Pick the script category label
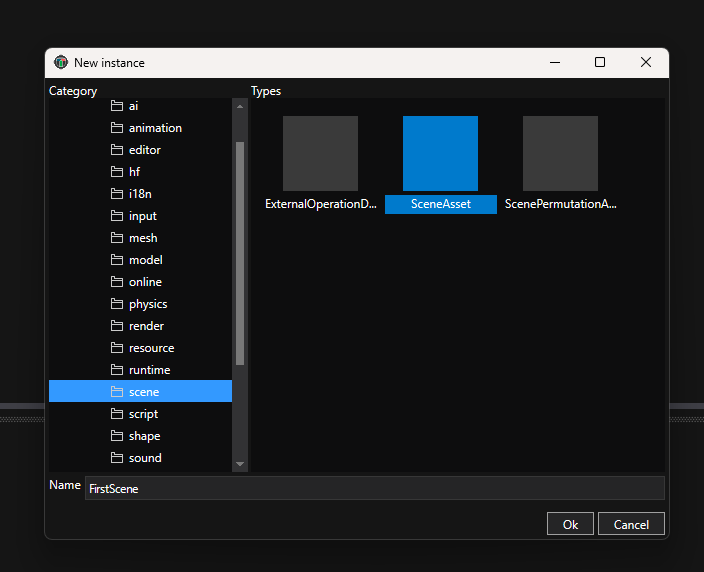704x572 pixels. click(x=143, y=414)
